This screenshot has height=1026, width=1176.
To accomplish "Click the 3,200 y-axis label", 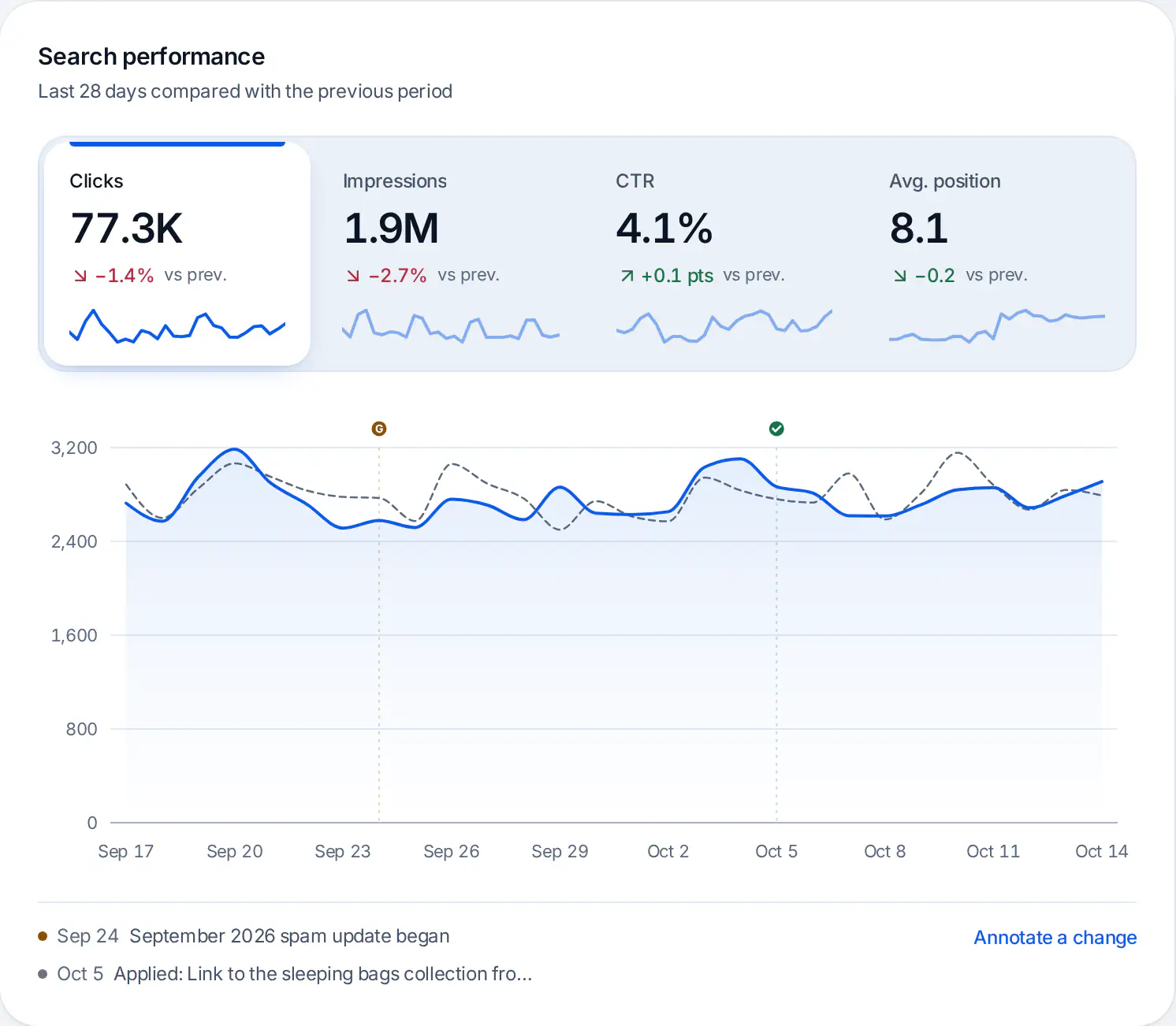I will [x=74, y=448].
